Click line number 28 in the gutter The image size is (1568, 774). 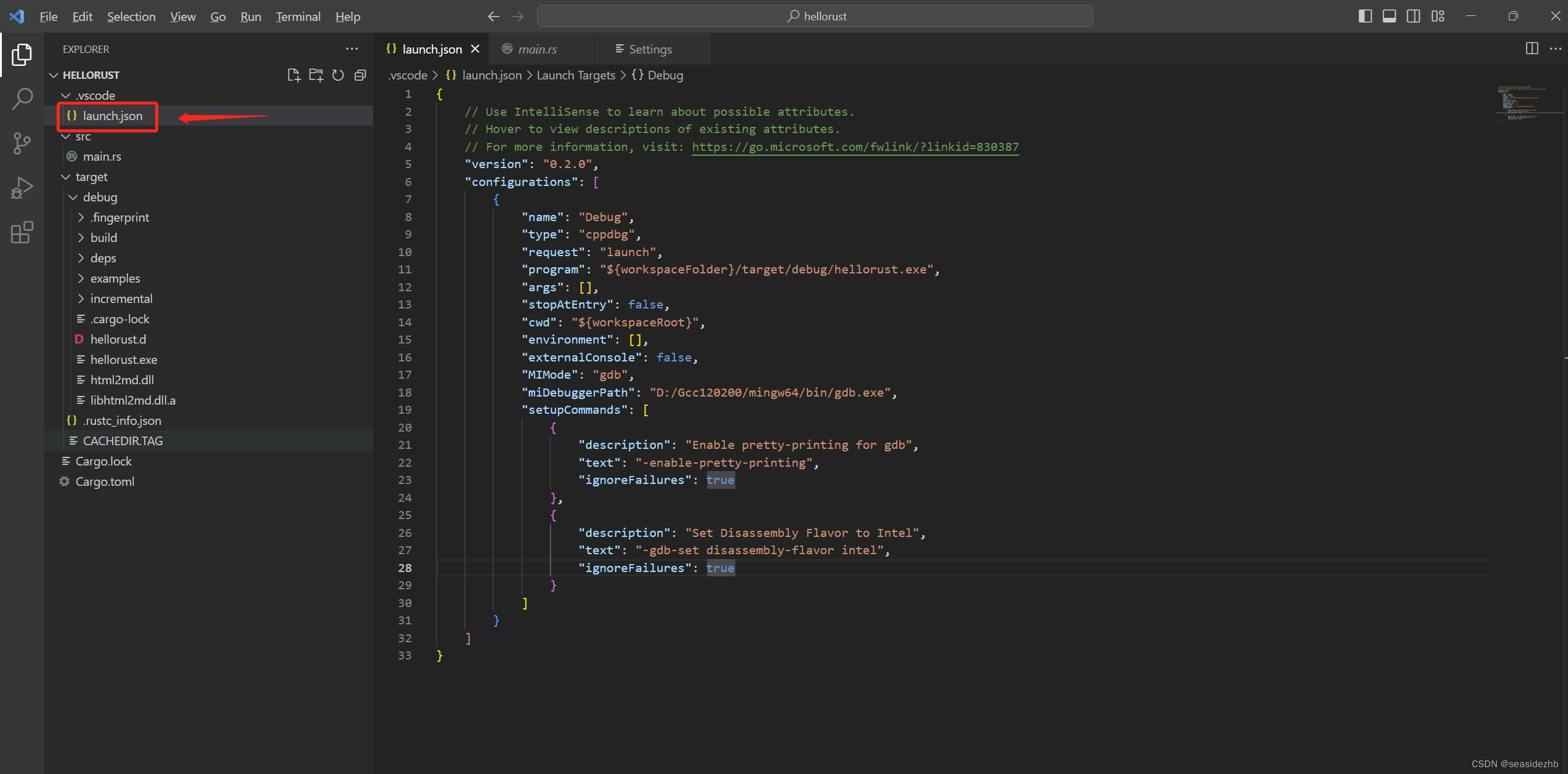coord(405,568)
